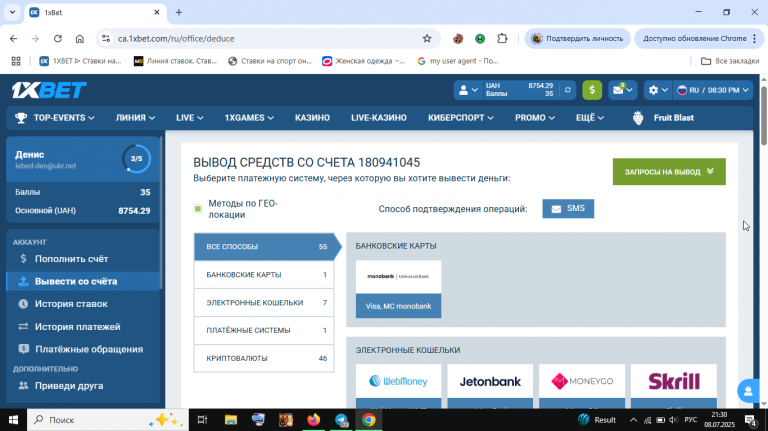Click Подтвердить личность button
Viewport: 768px width, 431px height.
click(578, 39)
